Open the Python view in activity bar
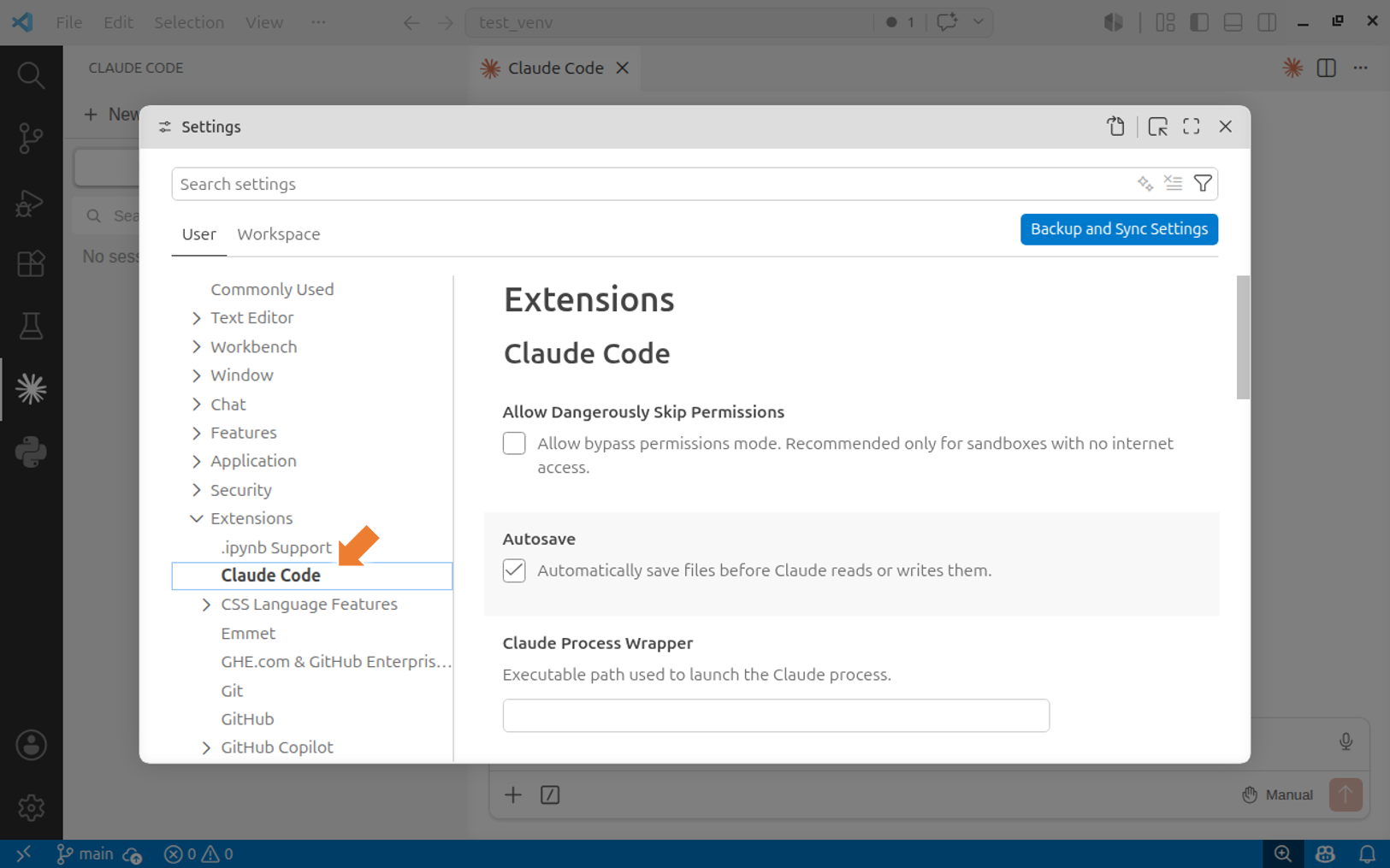The image size is (1390, 868). (x=31, y=452)
